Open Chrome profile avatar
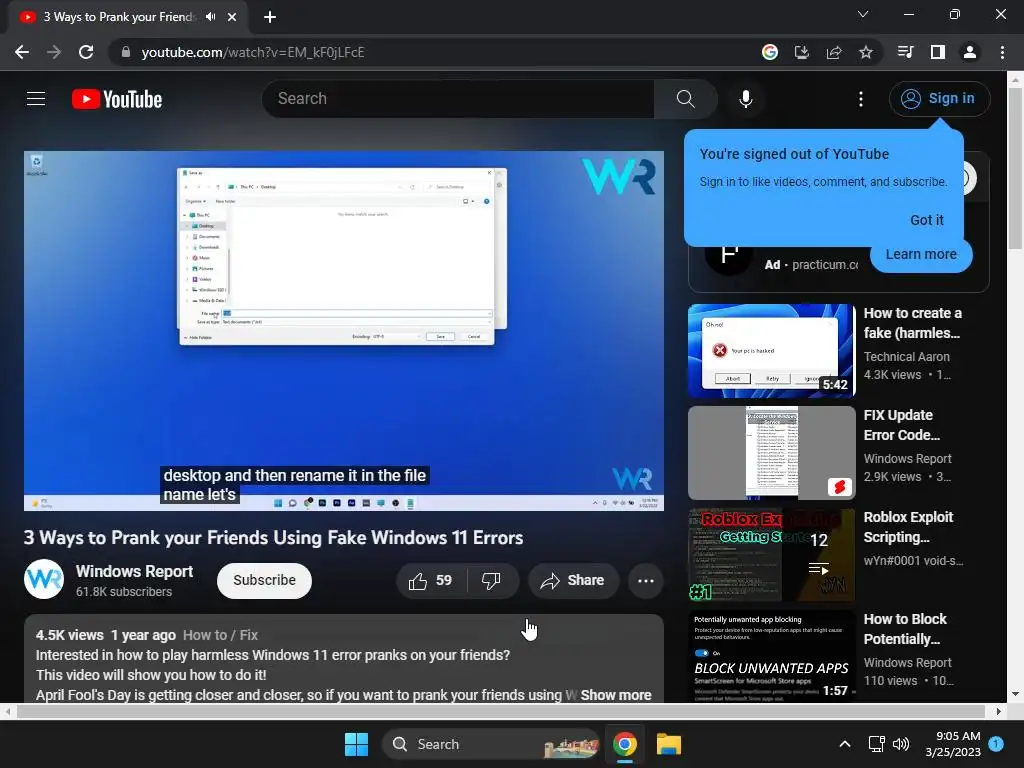Screen dimensions: 1024x768 click(970, 52)
